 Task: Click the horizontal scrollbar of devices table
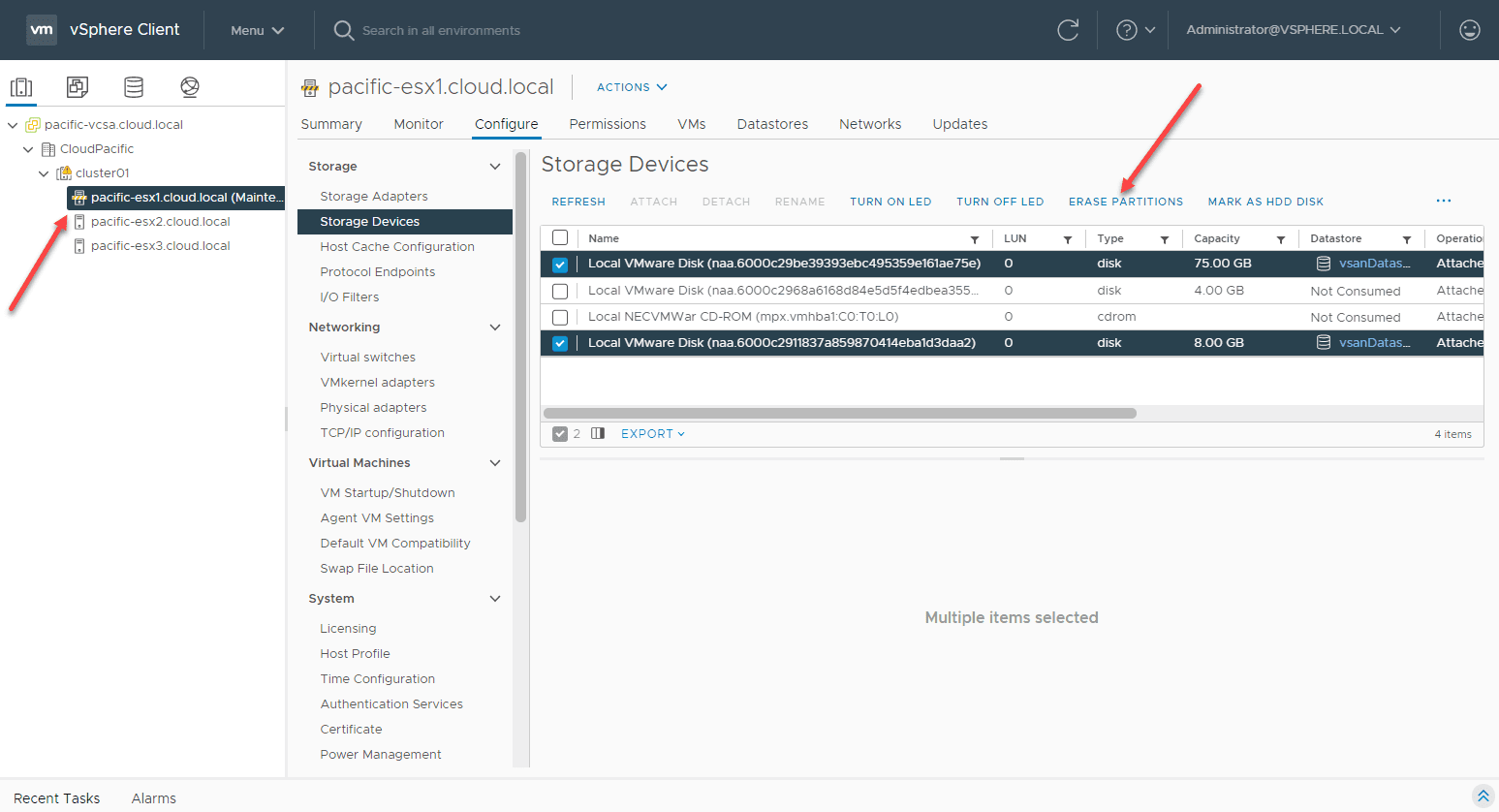pyautogui.click(x=839, y=413)
